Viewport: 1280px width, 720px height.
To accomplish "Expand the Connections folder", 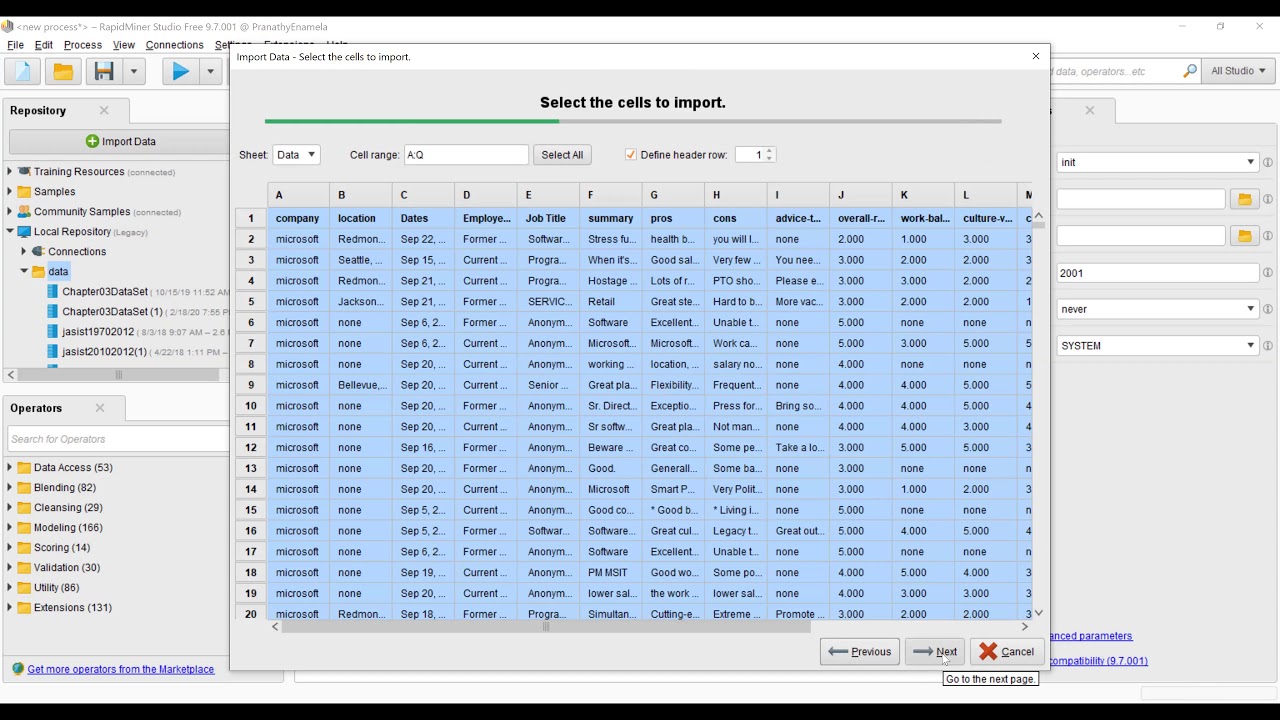I will click(x=24, y=251).
